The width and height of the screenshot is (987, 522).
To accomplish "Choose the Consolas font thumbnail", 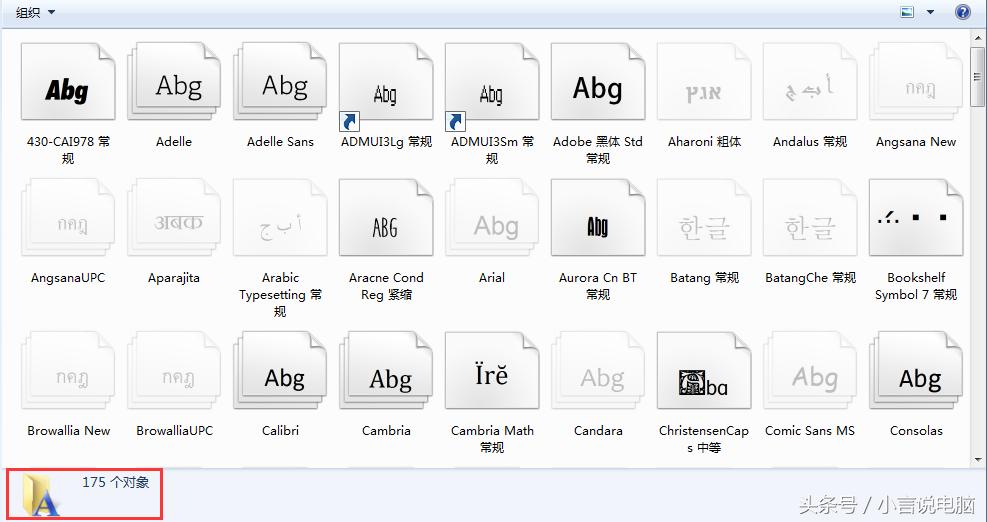I will 916,377.
